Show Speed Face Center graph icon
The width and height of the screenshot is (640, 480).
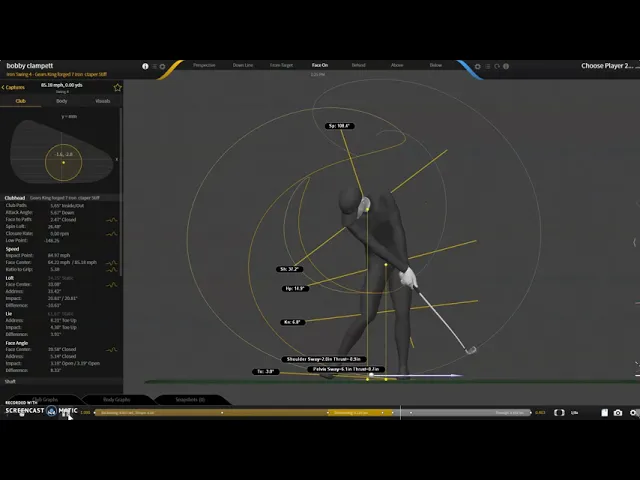[x=112, y=263]
